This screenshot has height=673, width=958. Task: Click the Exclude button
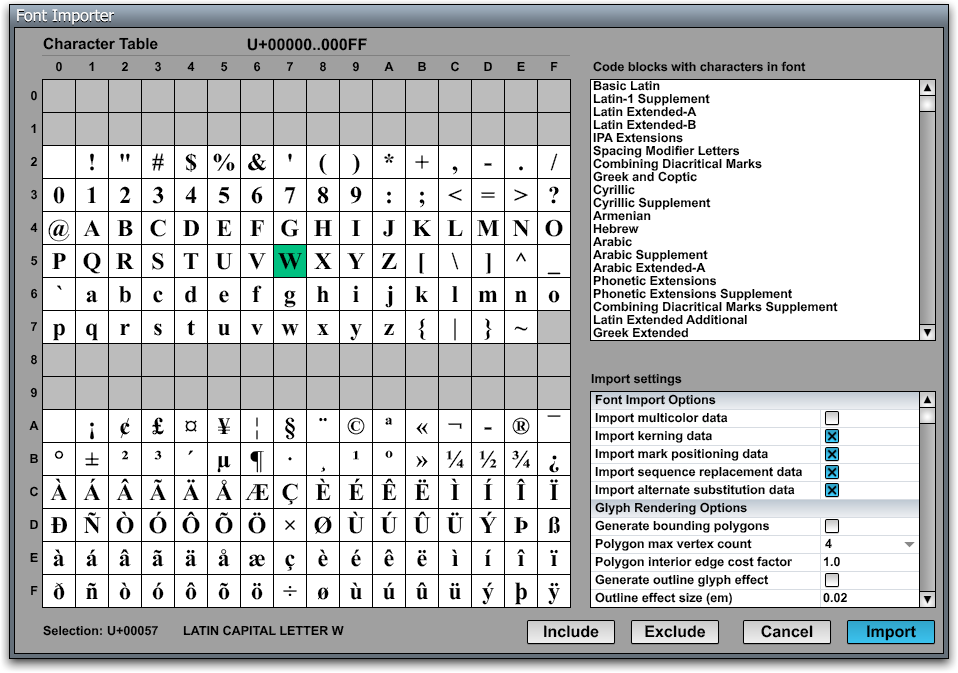point(675,631)
